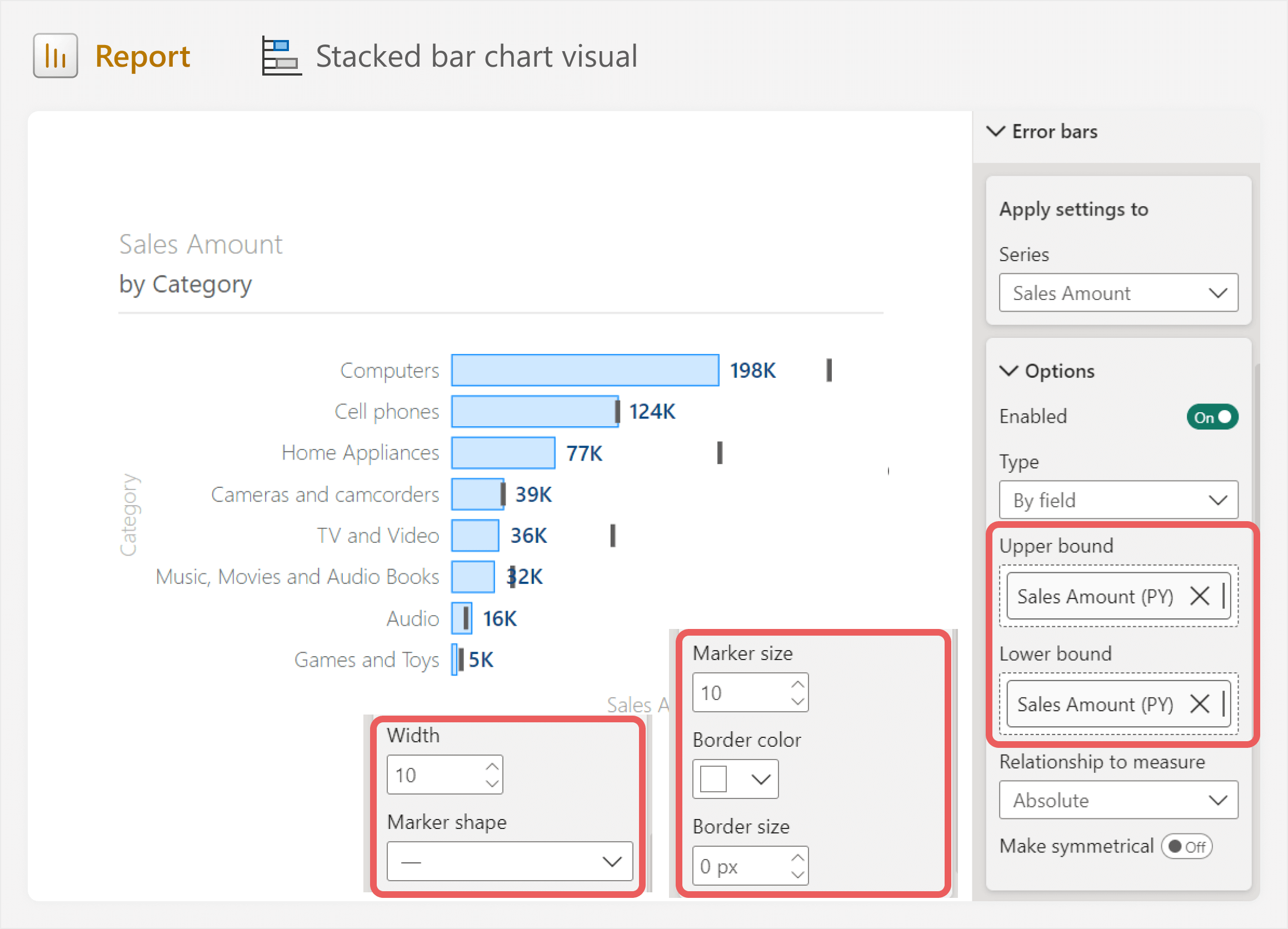The image size is (1288, 929).
Task: Click the Games and Toys axis label
Action: 366,660
